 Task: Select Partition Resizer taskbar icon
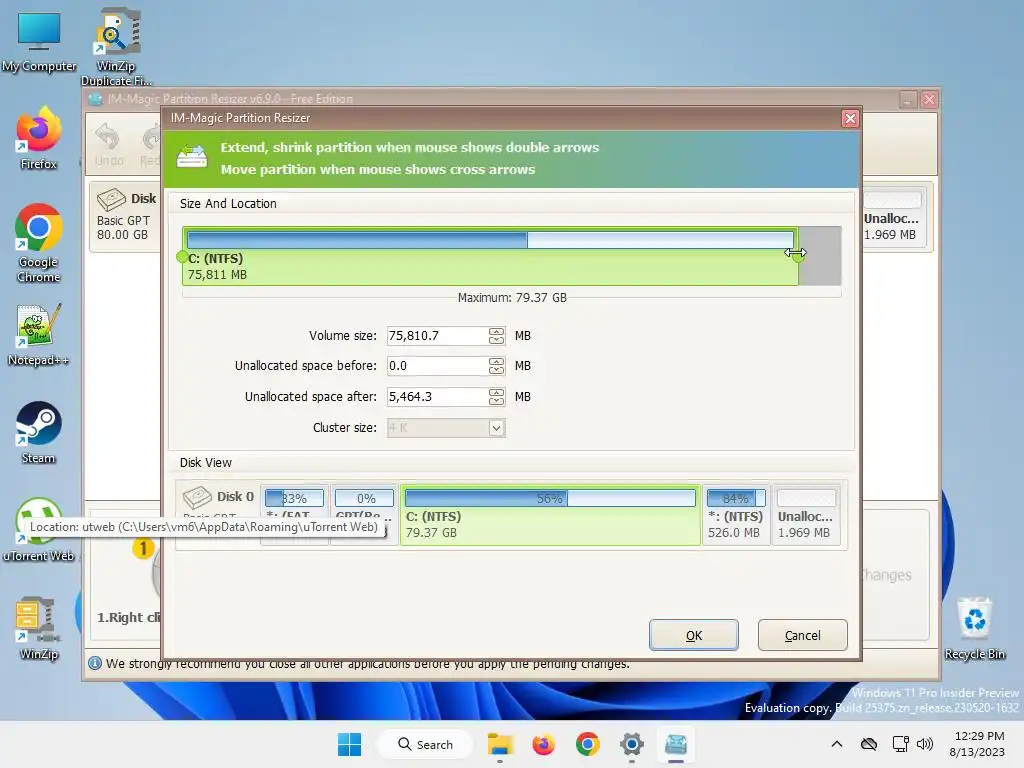pos(676,744)
